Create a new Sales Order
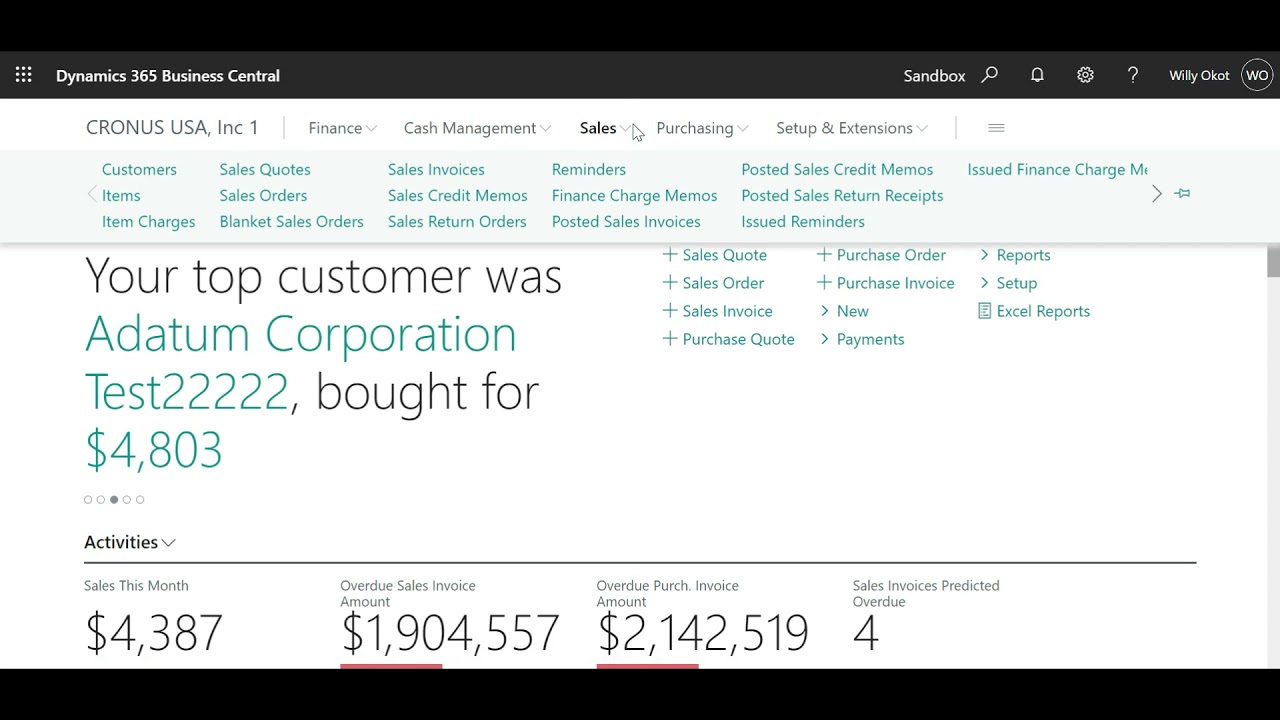The width and height of the screenshot is (1280, 720). tap(713, 283)
